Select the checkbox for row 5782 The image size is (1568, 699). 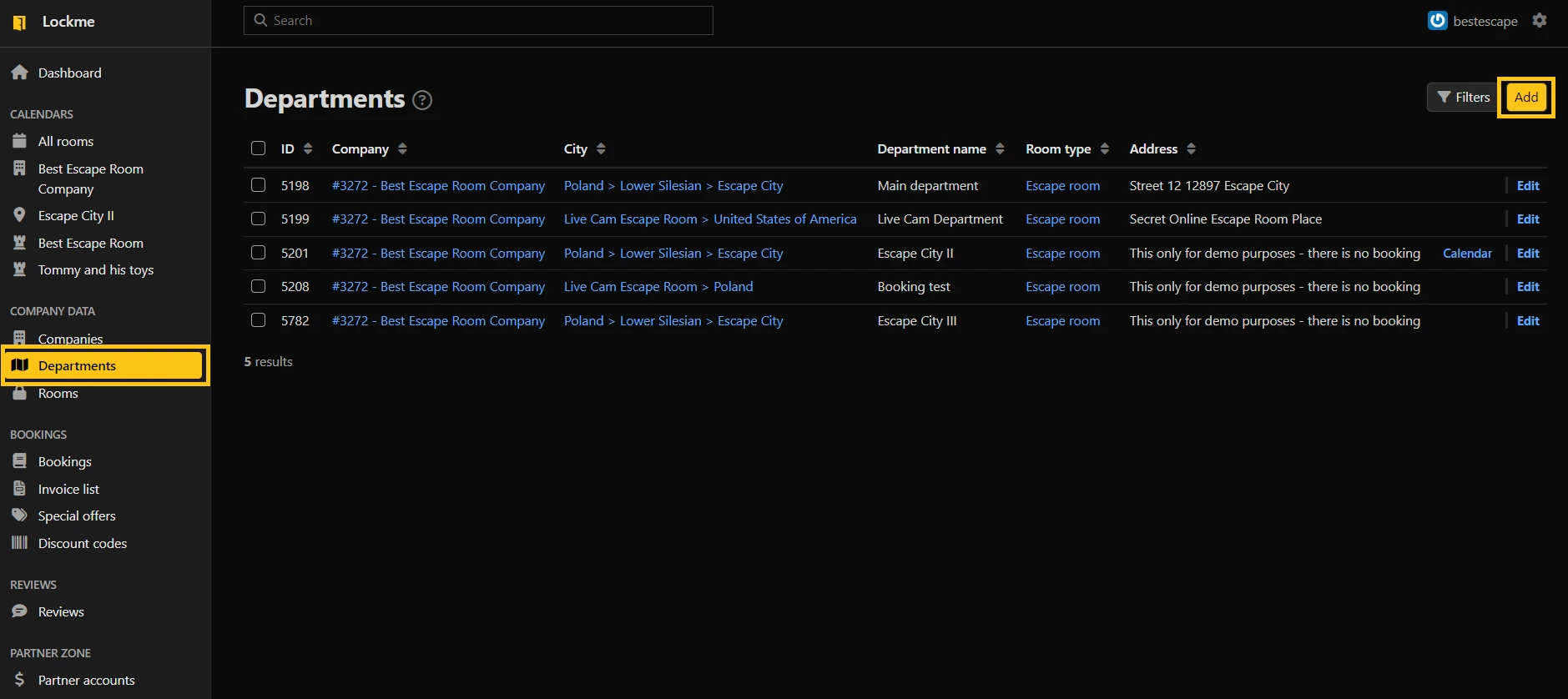[259, 320]
